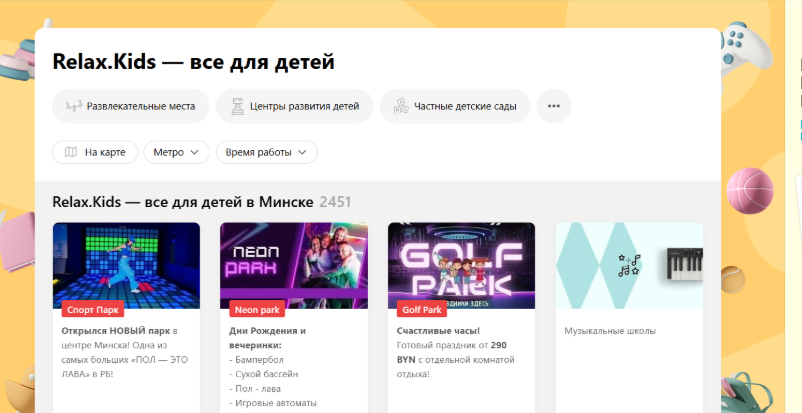Click the playground icon in Развлекательные места

click(x=74, y=106)
